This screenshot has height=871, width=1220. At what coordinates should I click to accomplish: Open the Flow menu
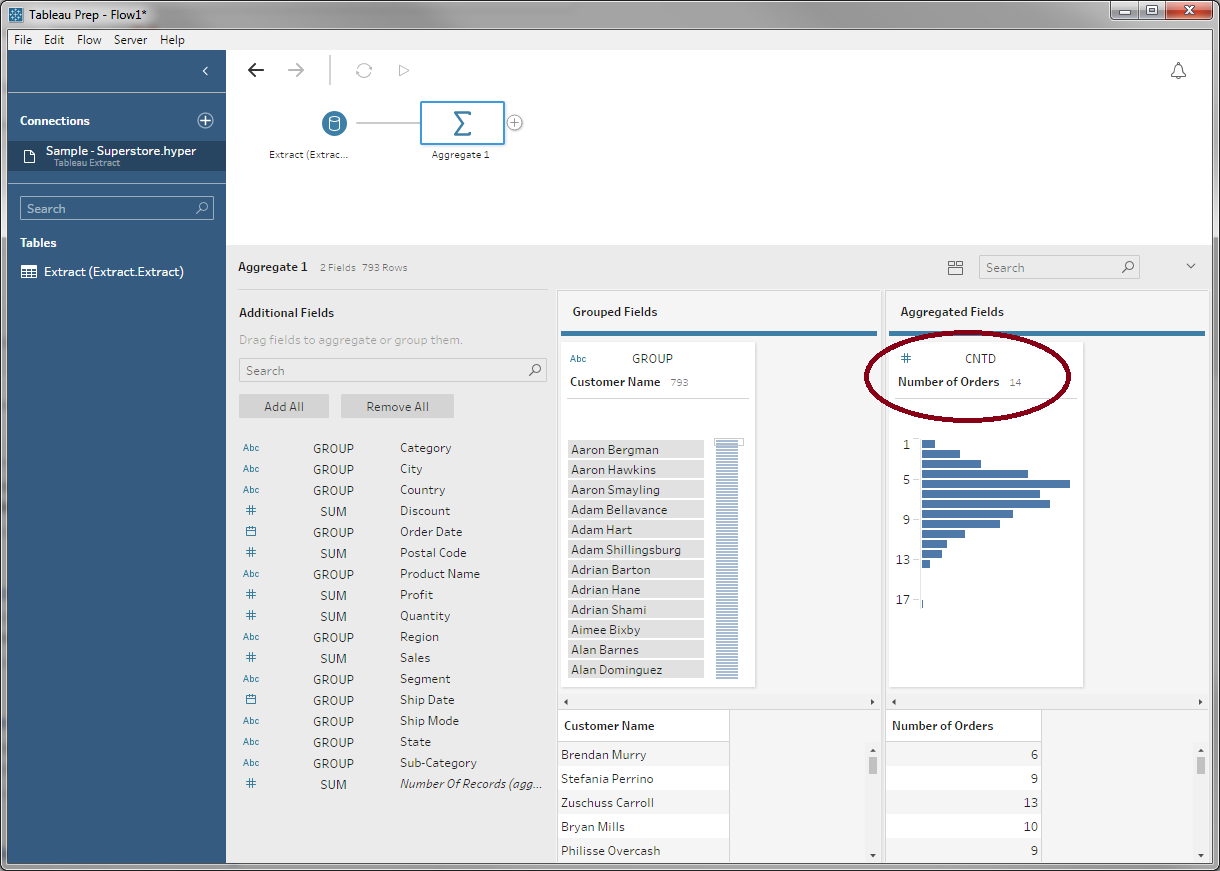click(x=89, y=40)
